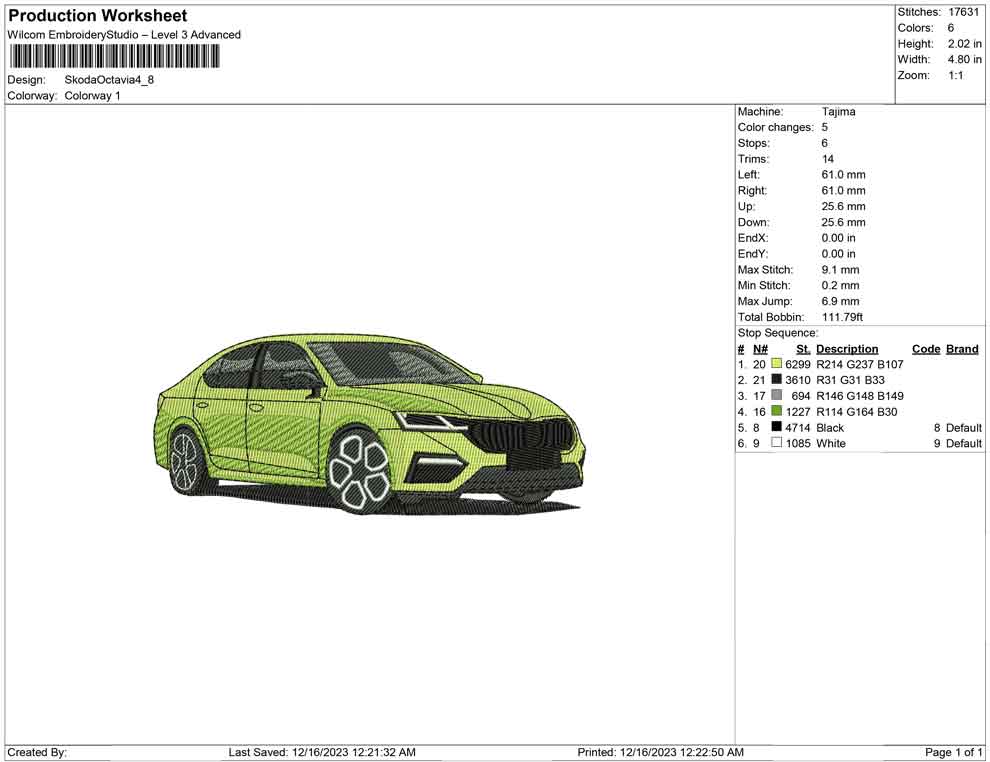Image resolution: width=990 pixels, height=762 pixels.
Task: Select the Brand column header
Action: pyautogui.click(x=961, y=348)
